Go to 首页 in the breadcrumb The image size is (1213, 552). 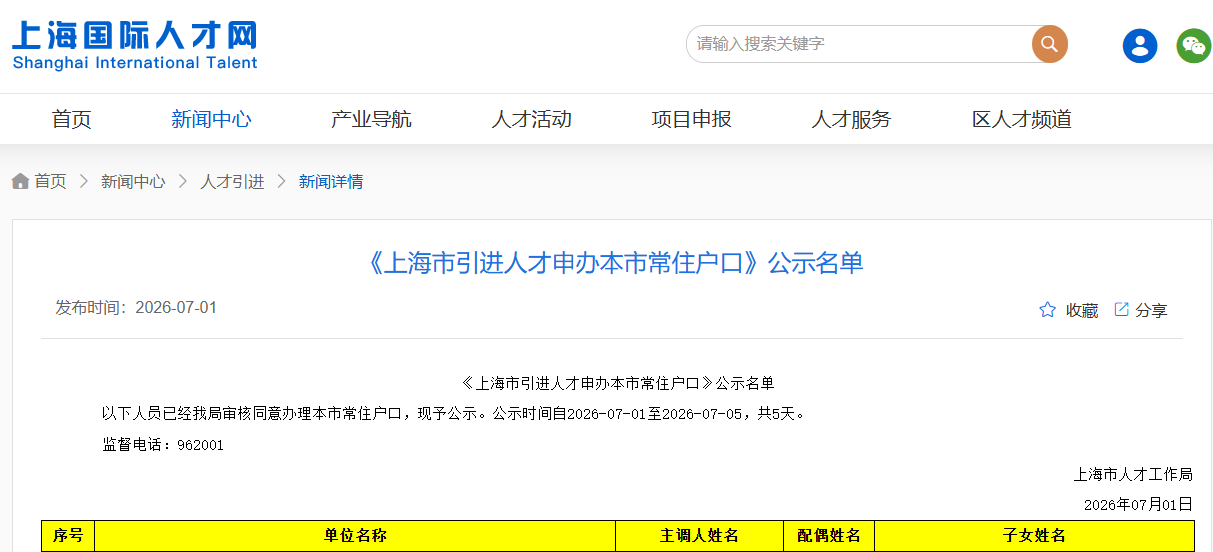(50, 181)
